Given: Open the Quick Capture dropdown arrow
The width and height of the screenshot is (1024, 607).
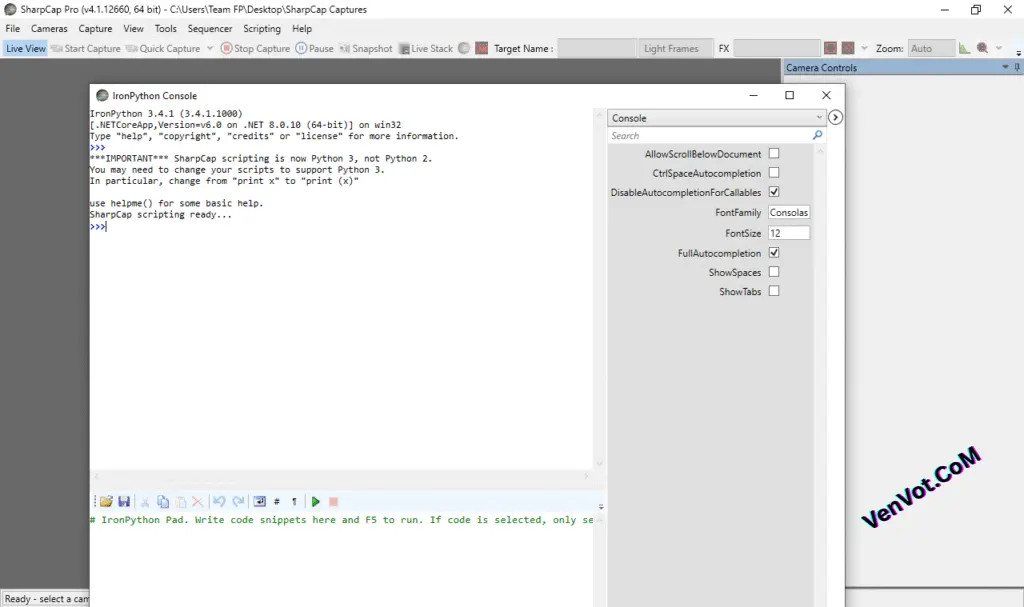Looking at the screenshot, I should [210, 48].
